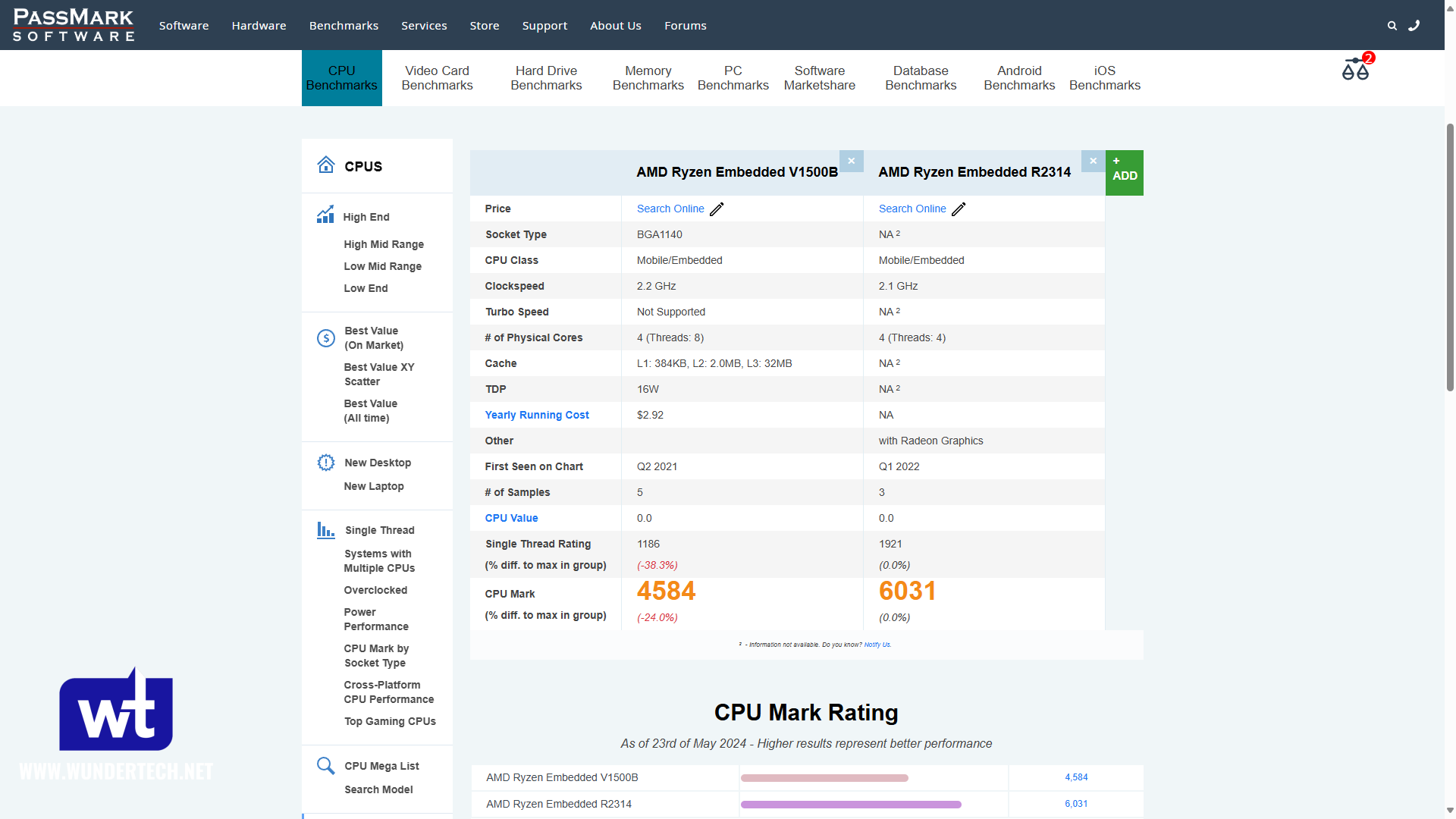Edit price pencil for Ryzen Embedded R2314
1456x819 pixels.
point(959,209)
